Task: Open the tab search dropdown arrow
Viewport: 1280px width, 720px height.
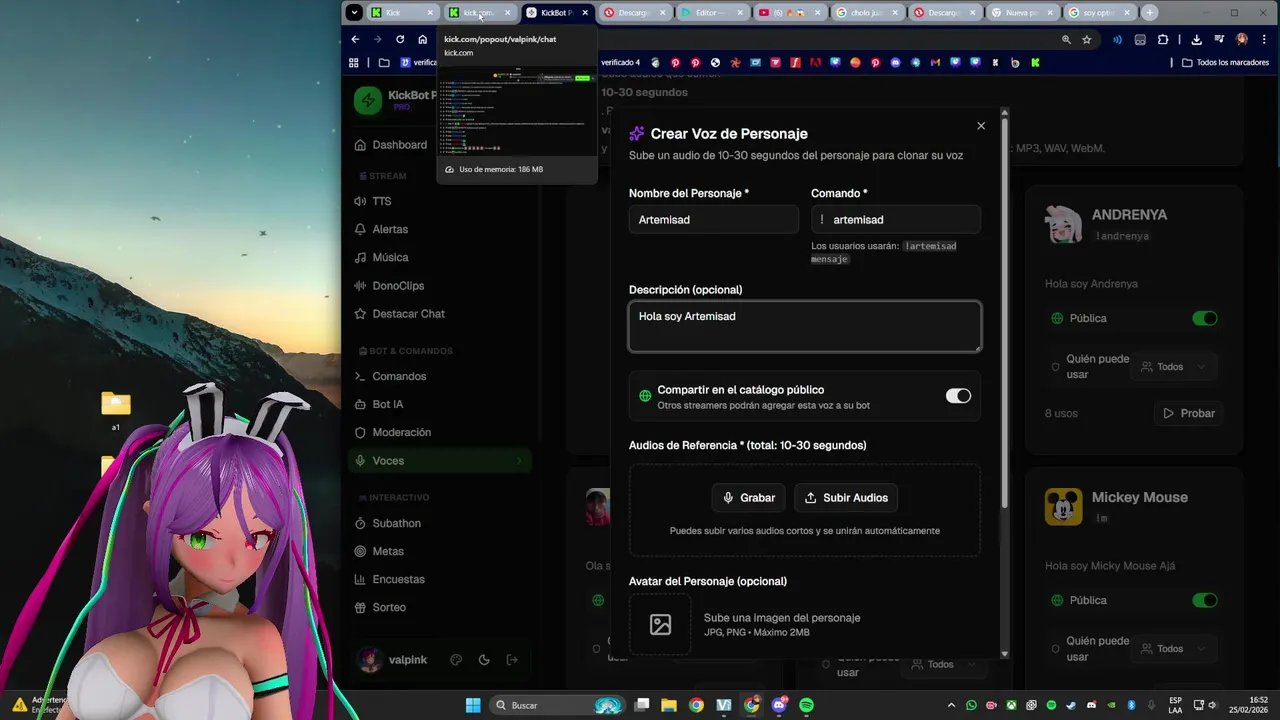Action: (x=354, y=13)
